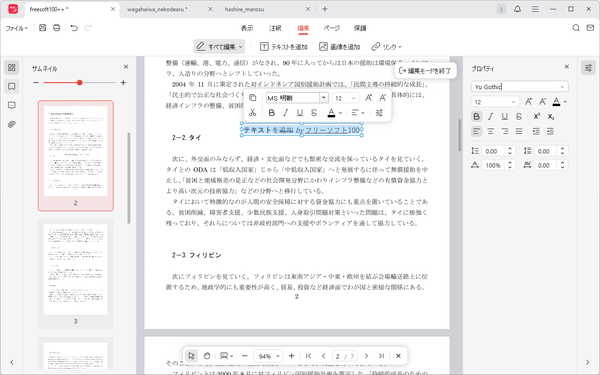Toggle superscript in the Properties panel

point(536,116)
